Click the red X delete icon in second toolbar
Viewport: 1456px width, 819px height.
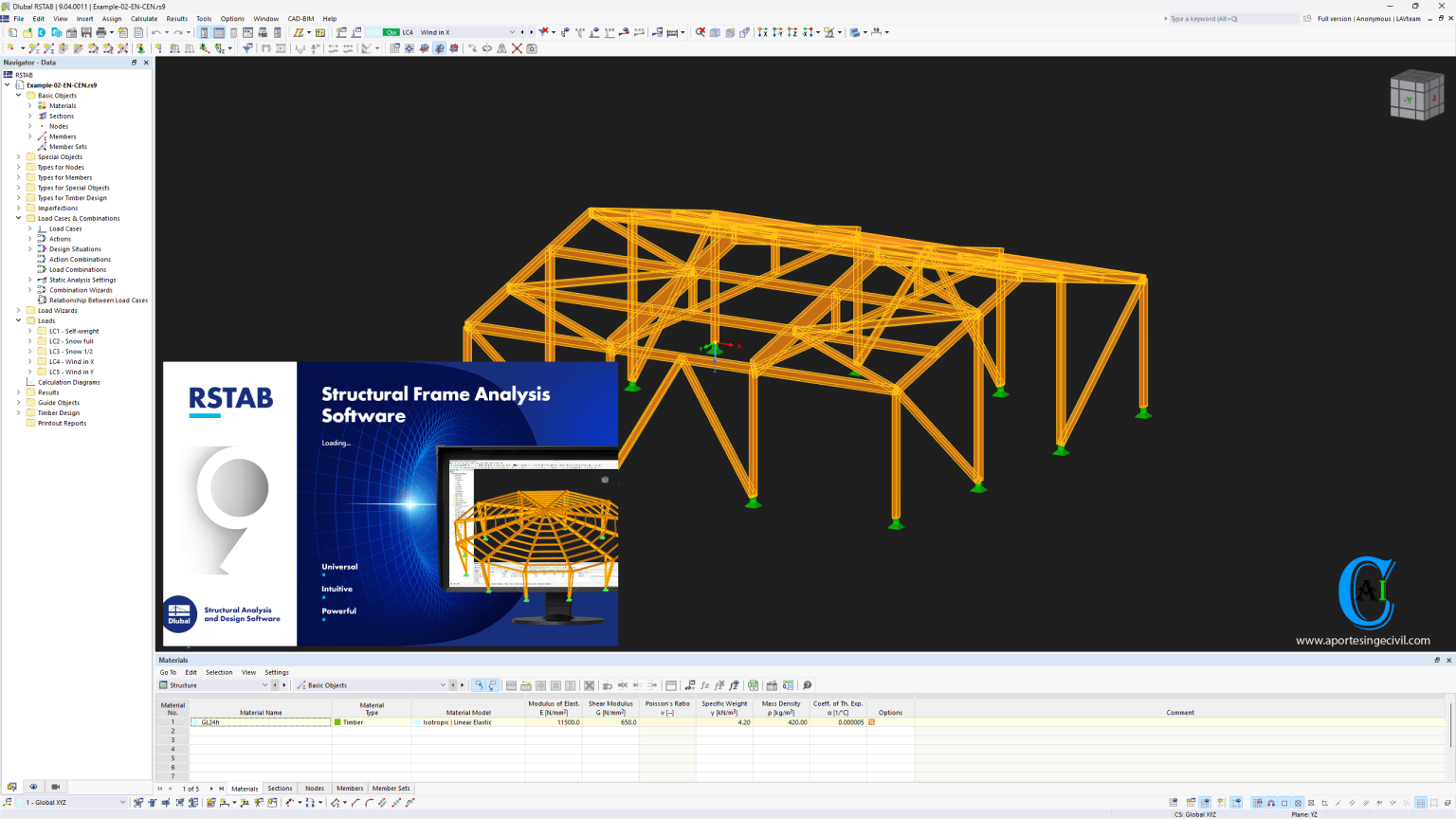tap(517, 48)
